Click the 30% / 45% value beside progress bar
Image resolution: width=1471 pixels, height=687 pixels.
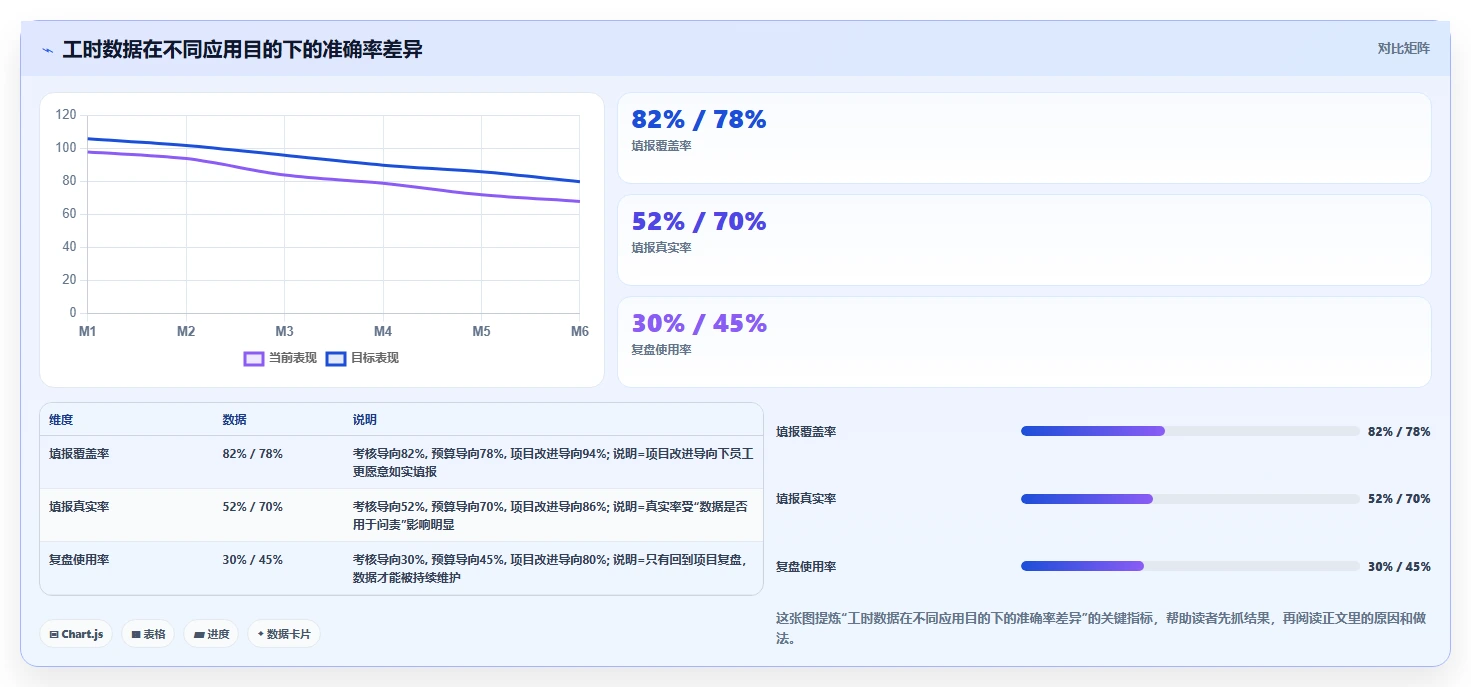click(x=1399, y=566)
